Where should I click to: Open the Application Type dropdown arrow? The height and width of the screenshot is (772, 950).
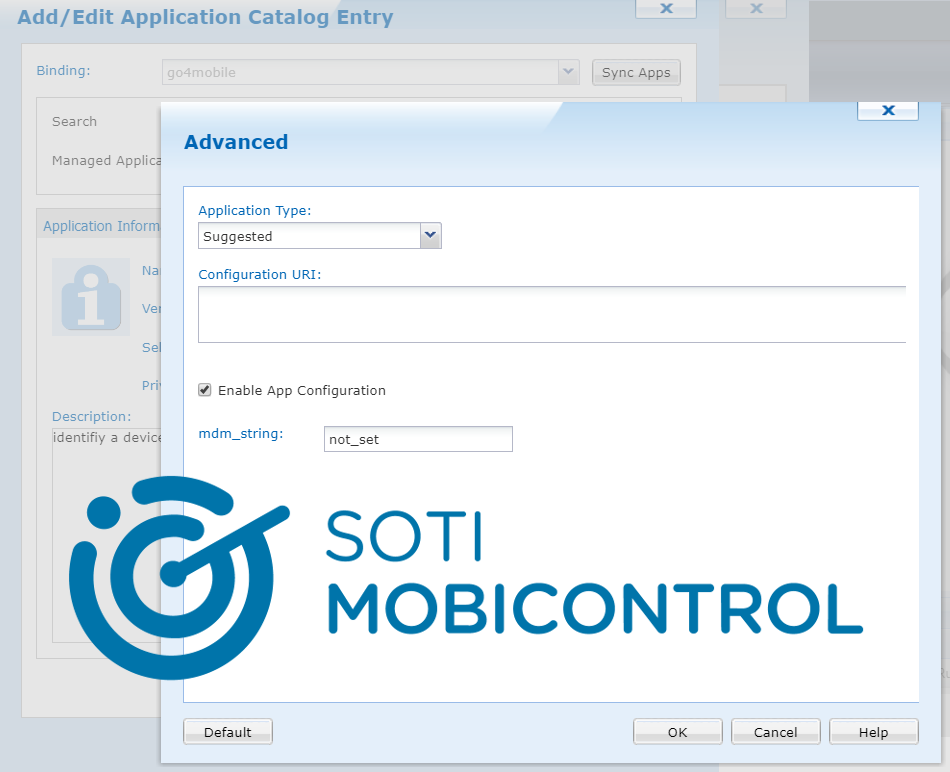pos(430,236)
